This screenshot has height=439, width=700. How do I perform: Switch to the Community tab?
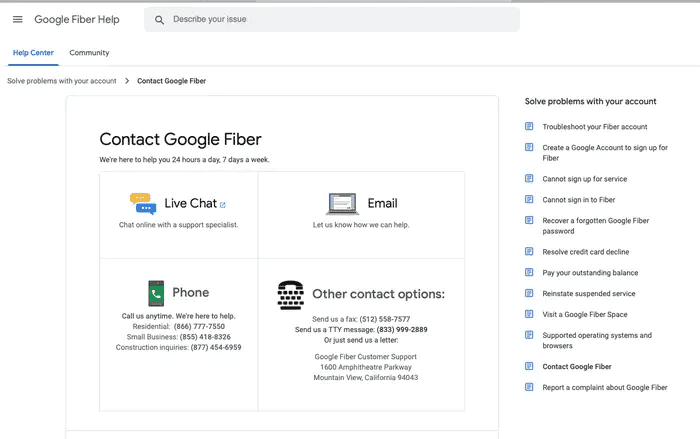tap(89, 53)
